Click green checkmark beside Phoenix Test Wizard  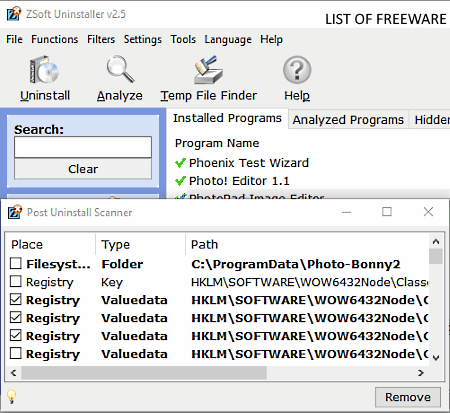point(180,163)
